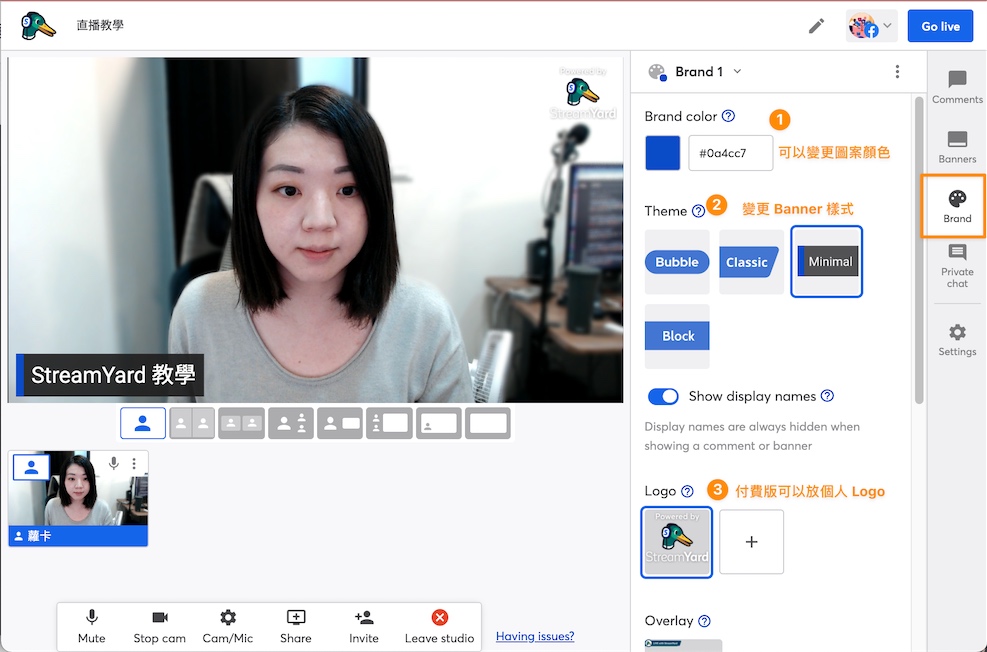This screenshot has height=652, width=987.
Task: Click the Go live button
Action: coord(940,26)
